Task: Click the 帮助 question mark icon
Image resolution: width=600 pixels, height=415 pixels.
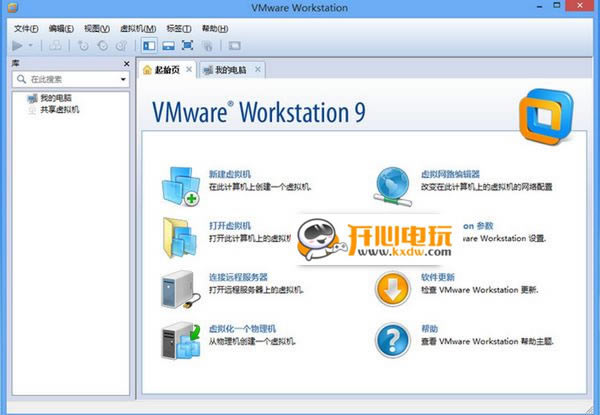Action: pos(392,340)
